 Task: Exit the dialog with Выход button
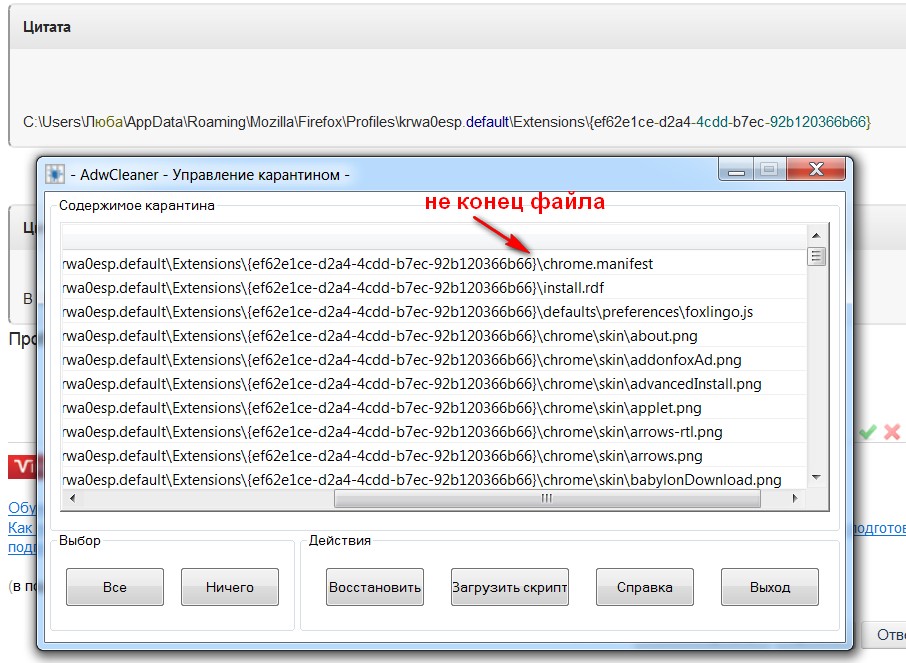(x=770, y=587)
